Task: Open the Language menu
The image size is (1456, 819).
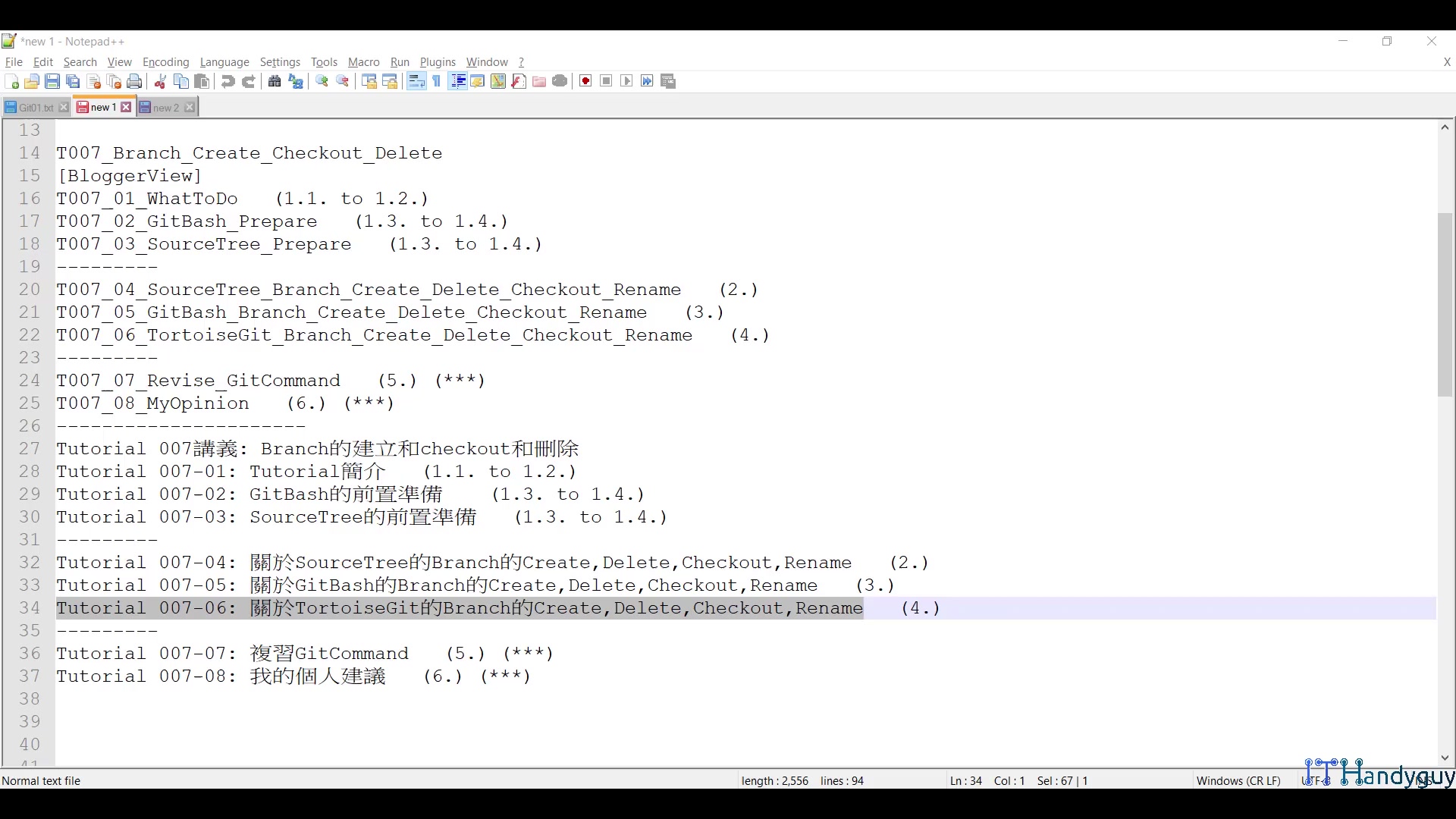Action: (x=224, y=62)
